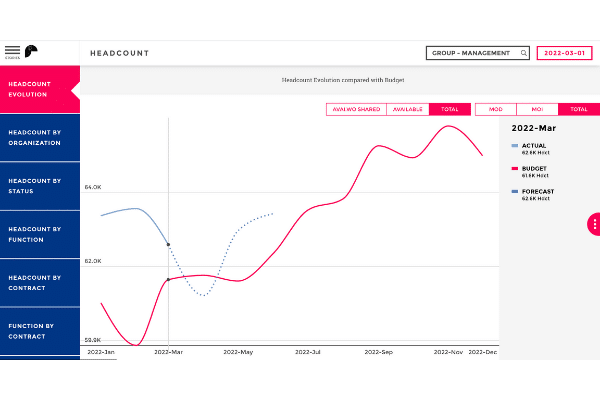Click the bird logo icon
600x400 pixels.
pos(32,51)
